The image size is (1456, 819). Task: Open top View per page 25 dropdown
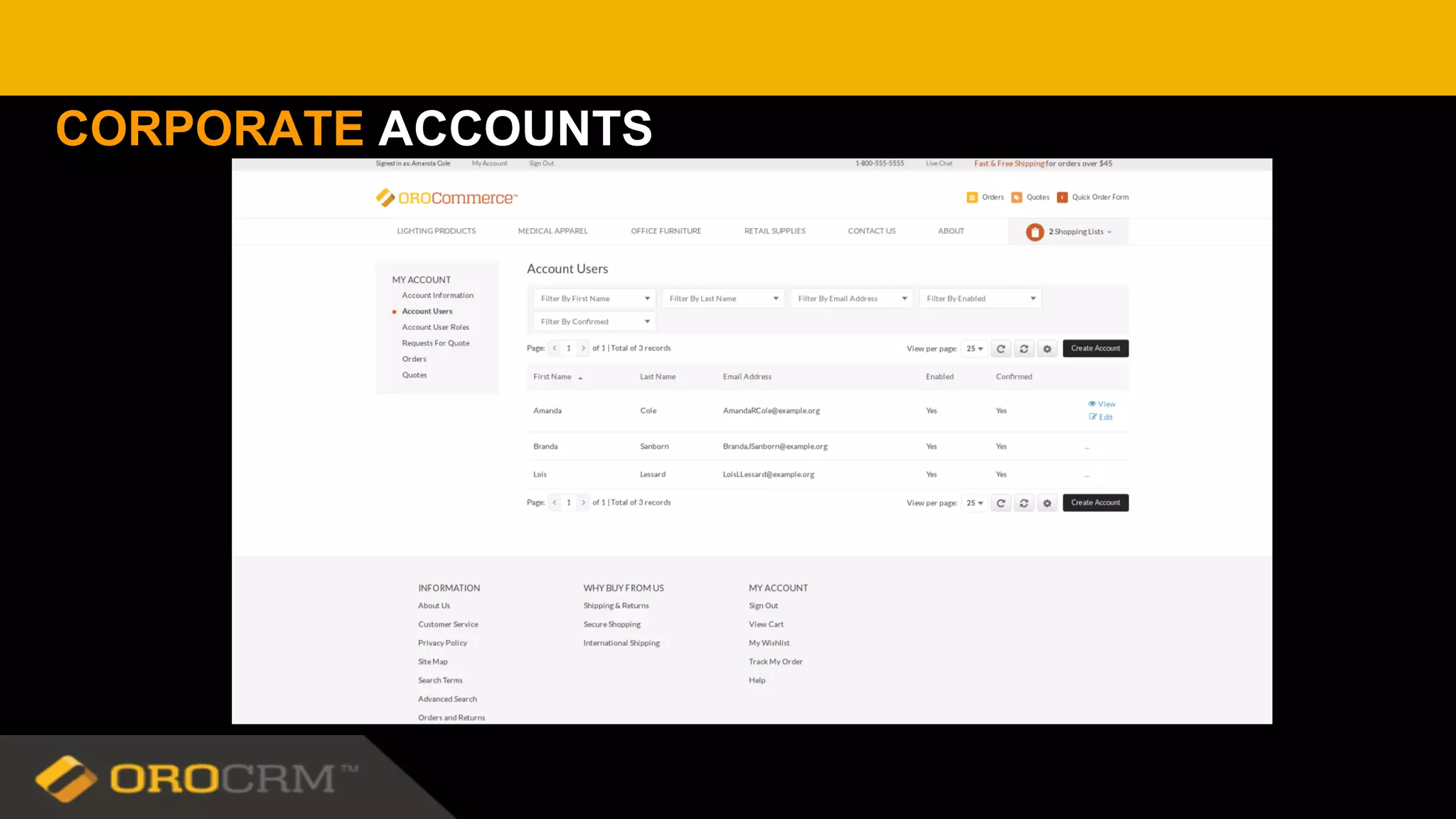975,348
